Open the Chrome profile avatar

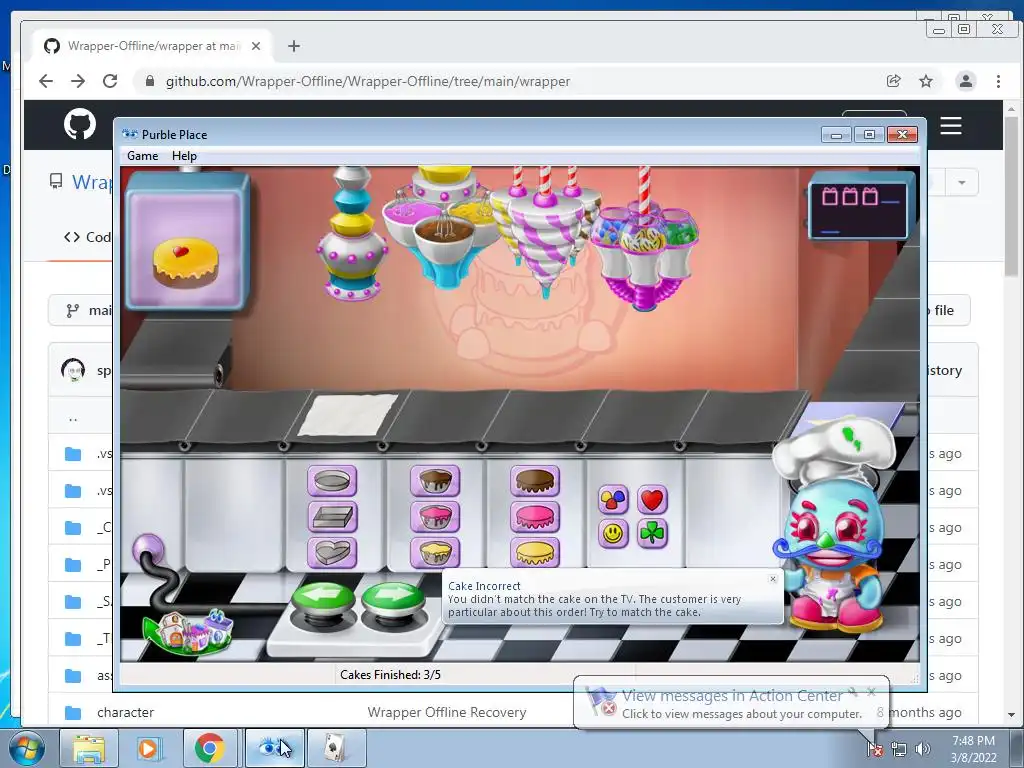(965, 81)
